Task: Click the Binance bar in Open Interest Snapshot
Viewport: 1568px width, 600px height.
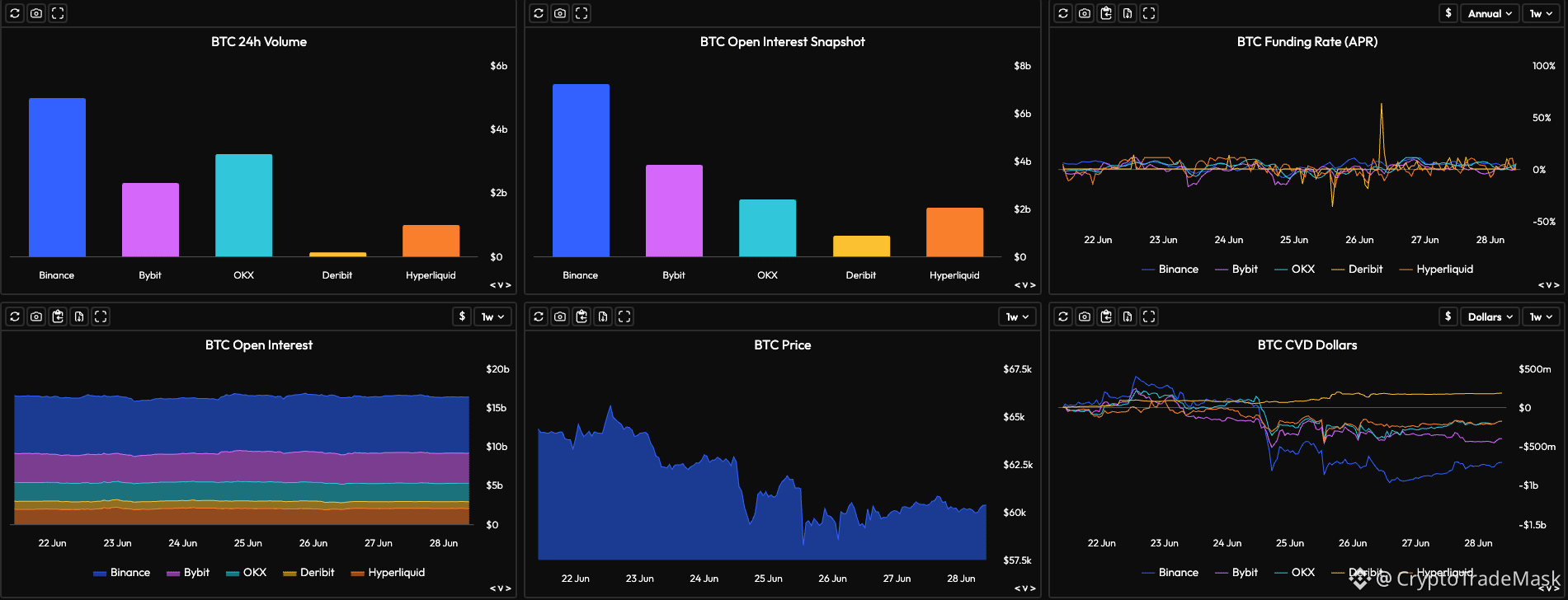Action: click(x=581, y=171)
